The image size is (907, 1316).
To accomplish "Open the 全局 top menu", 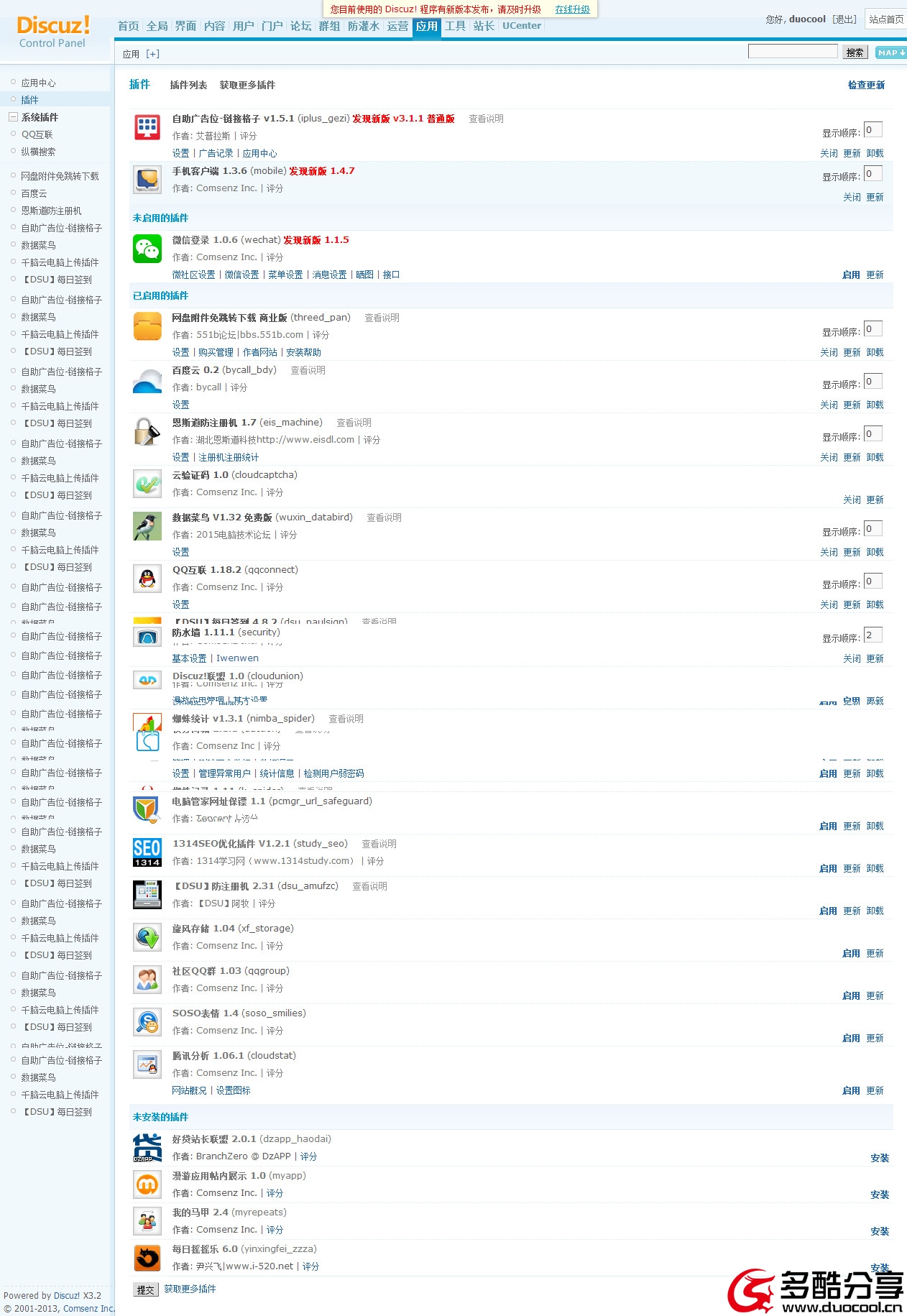I will coord(157,26).
